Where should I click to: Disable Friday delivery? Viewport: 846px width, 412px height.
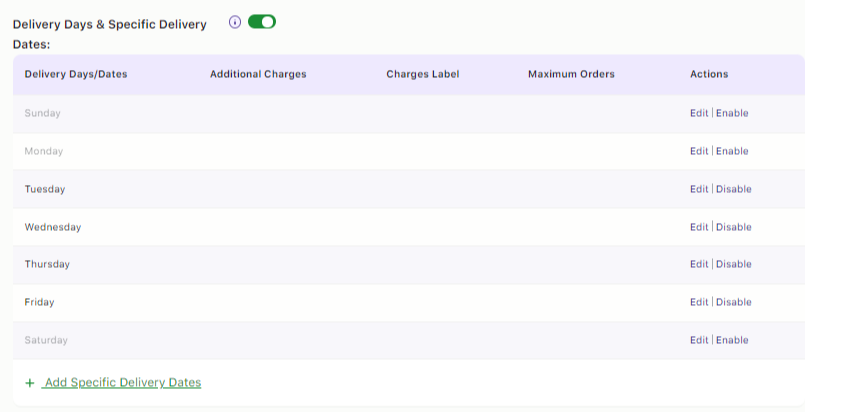click(x=734, y=302)
